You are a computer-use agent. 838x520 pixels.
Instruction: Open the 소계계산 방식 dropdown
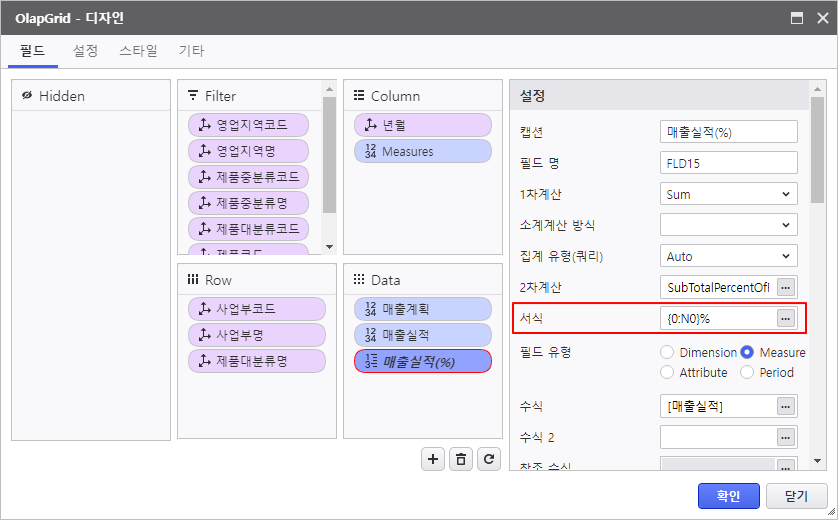tap(728, 225)
